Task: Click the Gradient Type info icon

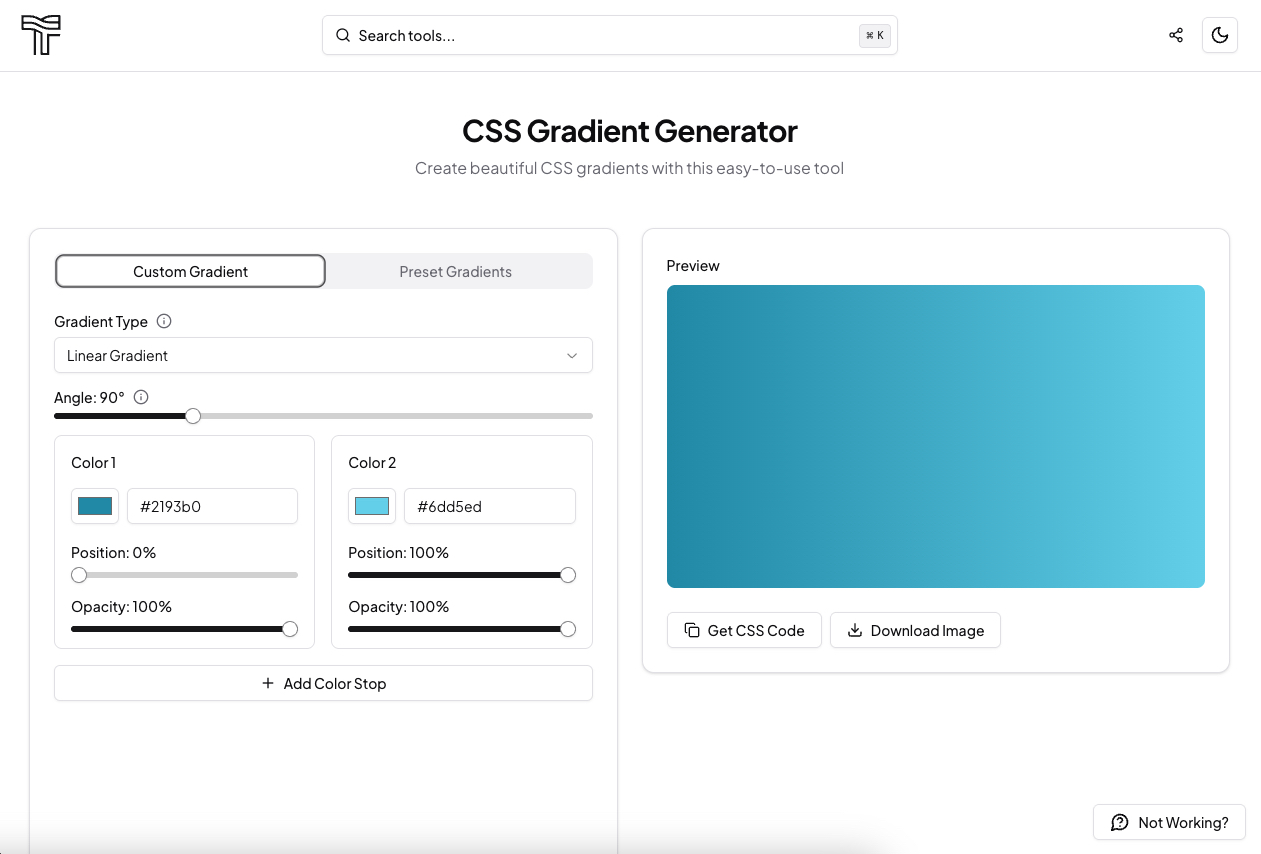Action: tap(164, 321)
